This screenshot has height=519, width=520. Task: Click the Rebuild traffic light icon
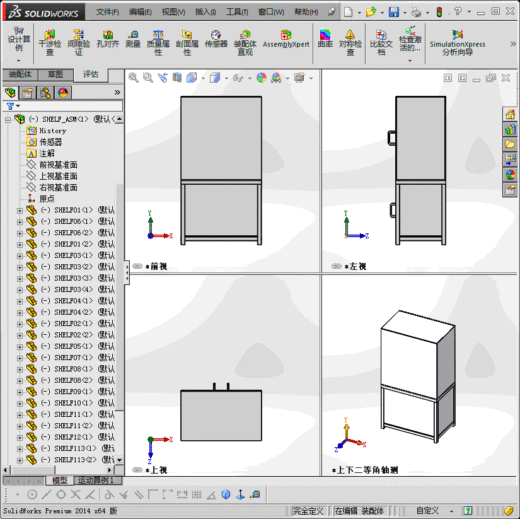click(x=439, y=12)
